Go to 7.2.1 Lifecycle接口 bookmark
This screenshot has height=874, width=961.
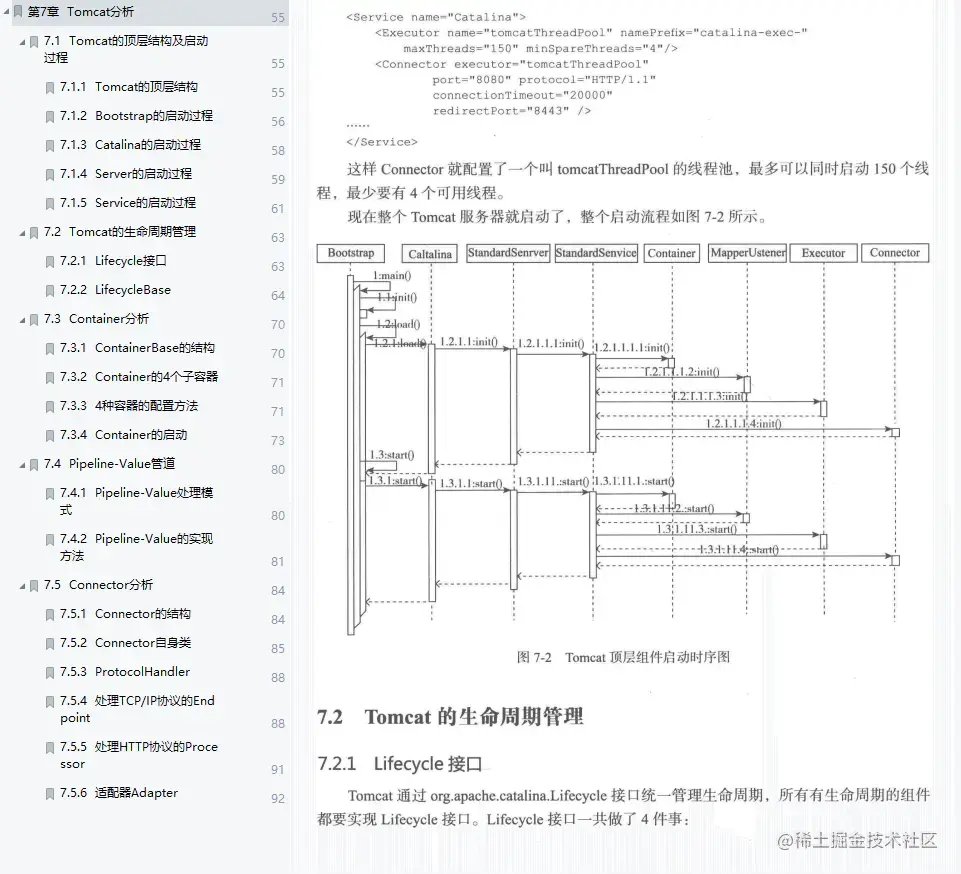(113, 261)
